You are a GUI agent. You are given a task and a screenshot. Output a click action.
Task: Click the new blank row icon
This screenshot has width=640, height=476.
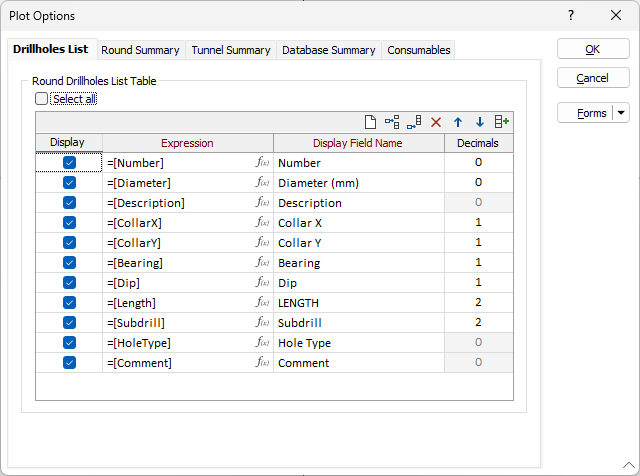370,122
